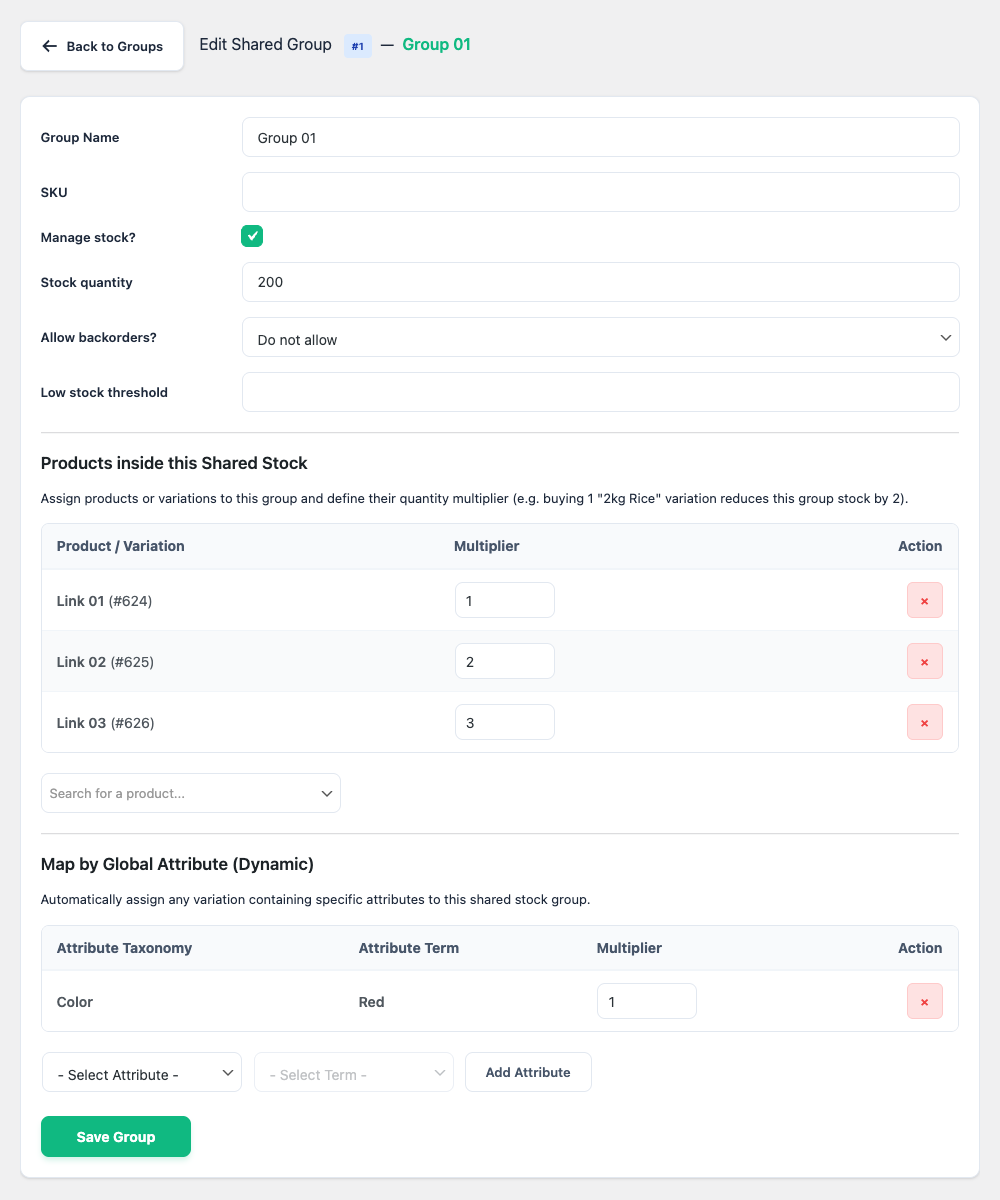Edit the multiplier for Link 02
The width and height of the screenshot is (1000, 1200).
[x=504, y=662]
